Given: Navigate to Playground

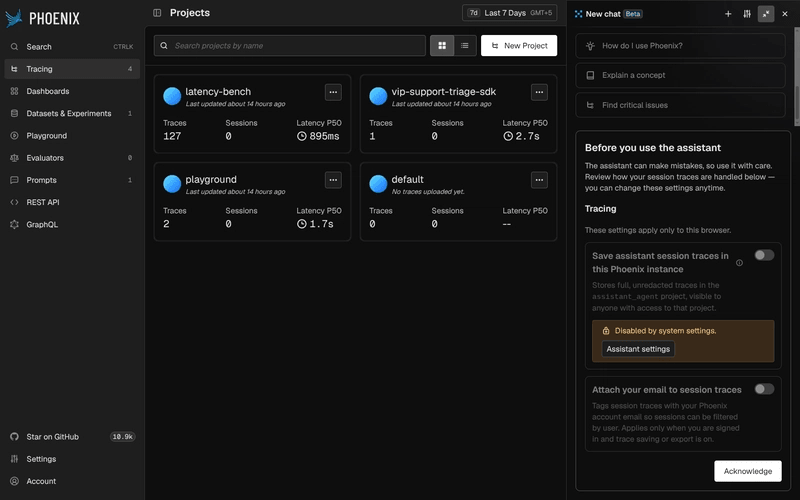Looking at the screenshot, I should click(72, 135).
